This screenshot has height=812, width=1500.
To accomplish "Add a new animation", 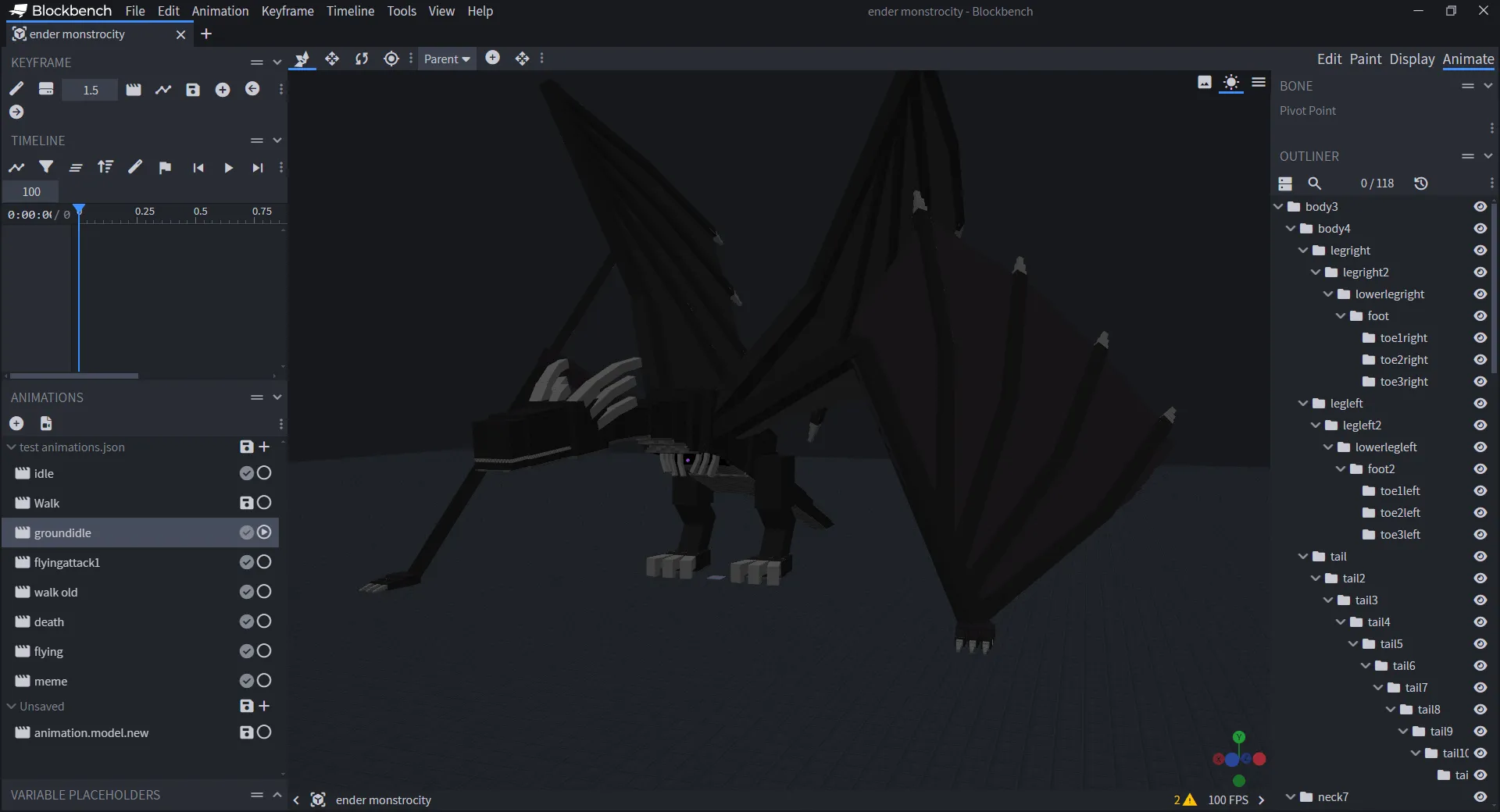I will click(16, 423).
